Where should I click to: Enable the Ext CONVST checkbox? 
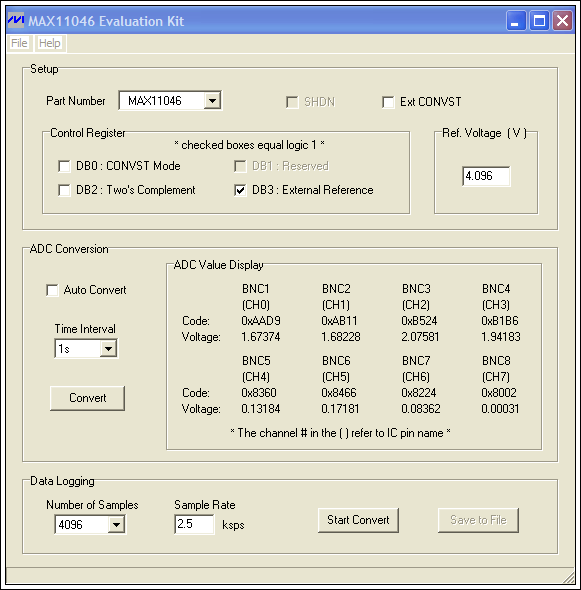pos(388,102)
